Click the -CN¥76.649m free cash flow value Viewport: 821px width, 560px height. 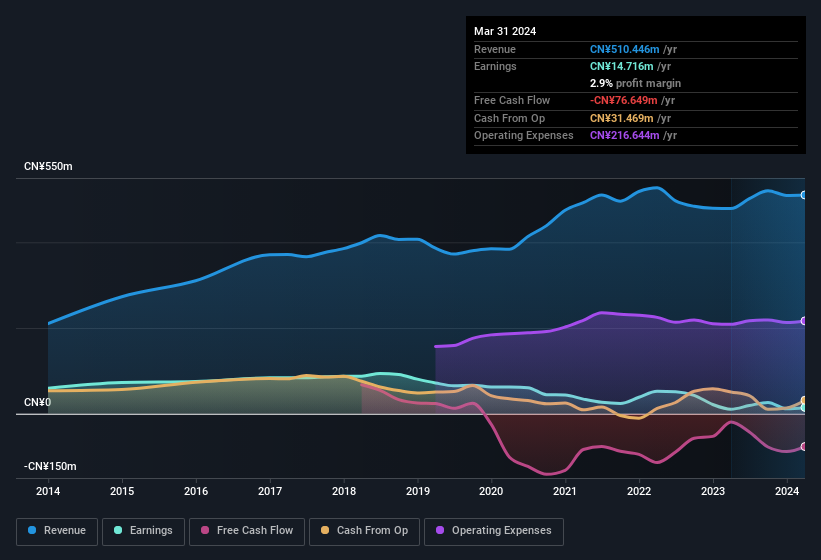click(x=623, y=100)
